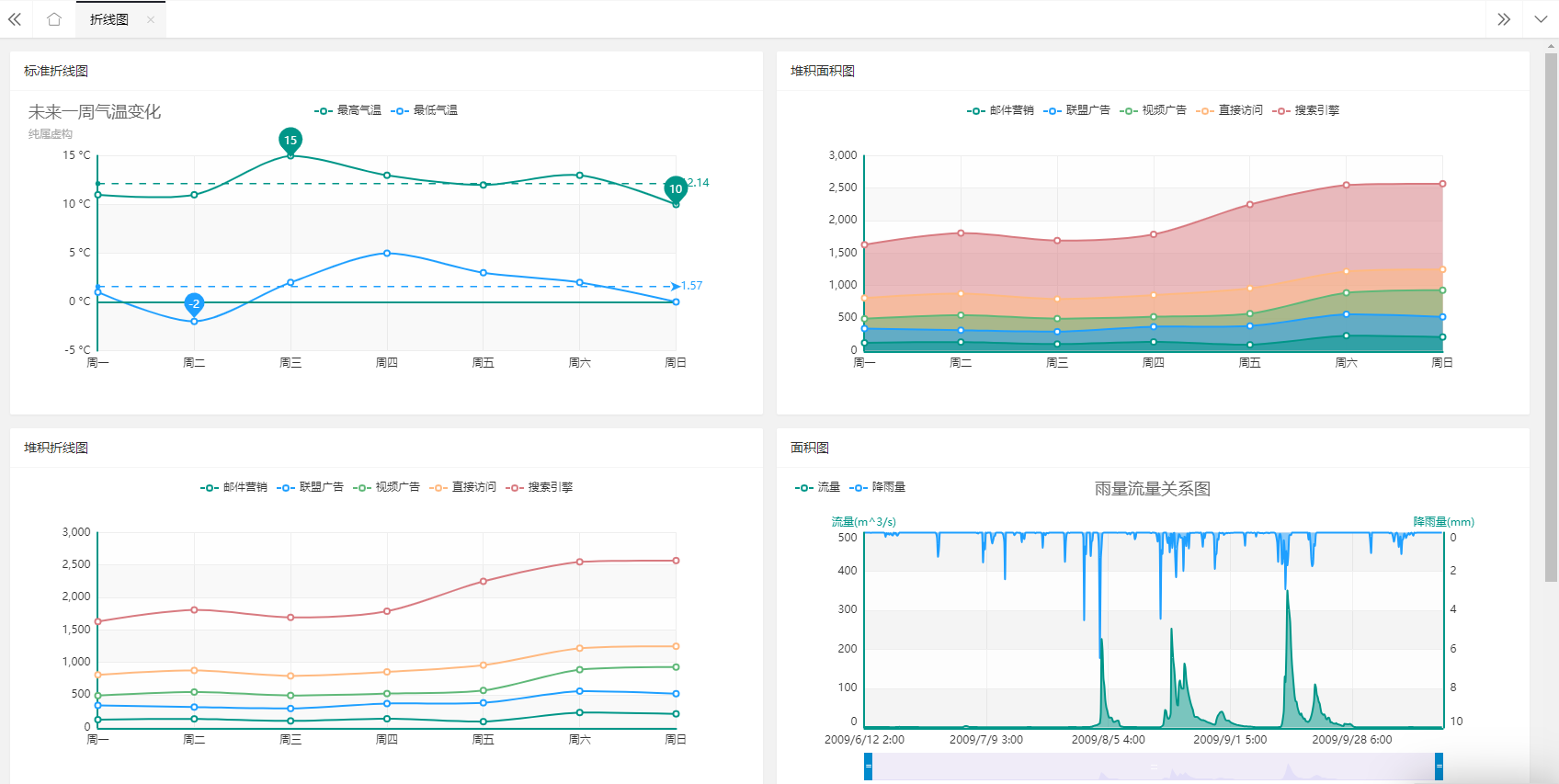Image resolution: width=1559 pixels, height=784 pixels.
Task: Click the min temperature marker -2
Action: click(x=194, y=303)
